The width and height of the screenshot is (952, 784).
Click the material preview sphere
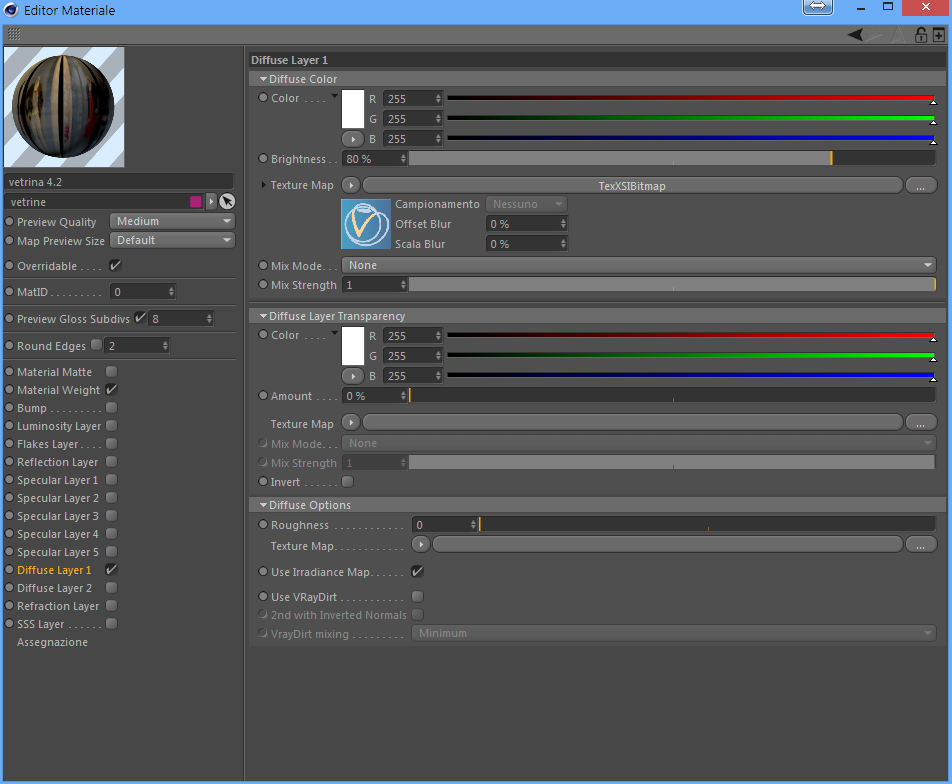(x=64, y=107)
